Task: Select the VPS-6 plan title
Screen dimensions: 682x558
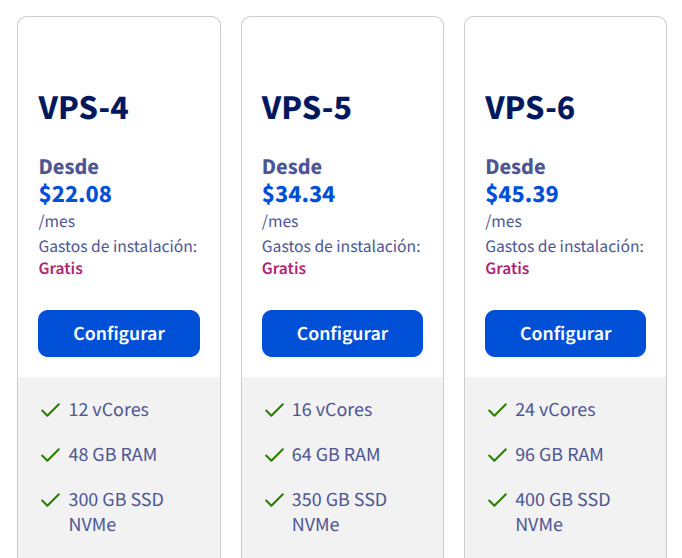Action: point(530,108)
